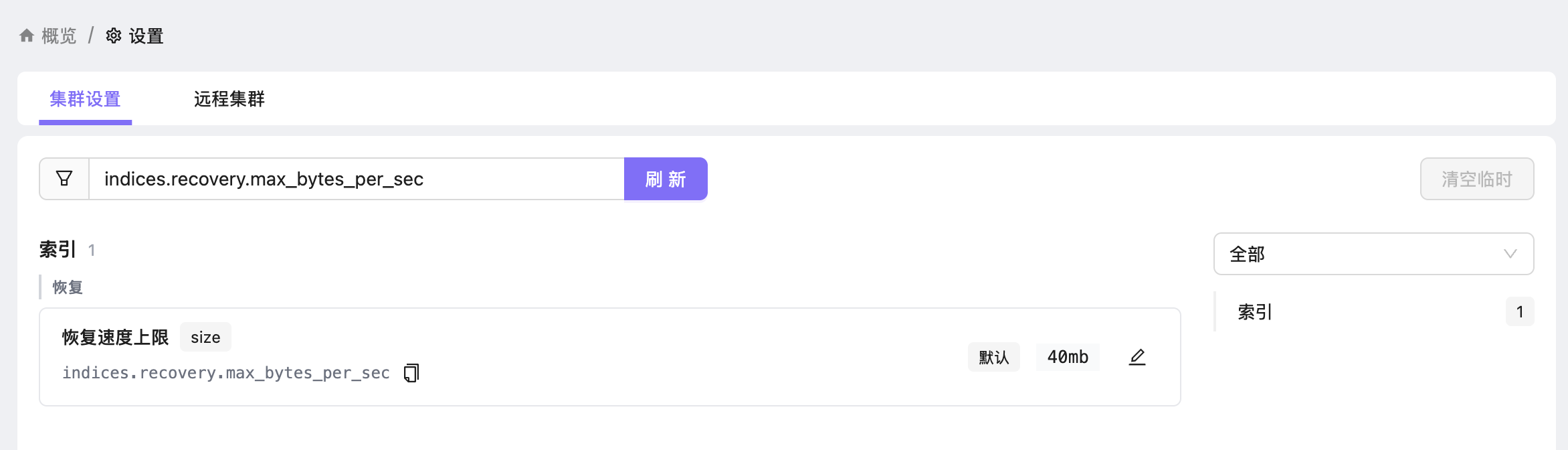
Task: Click the 索引 count badge
Action: tap(1520, 311)
